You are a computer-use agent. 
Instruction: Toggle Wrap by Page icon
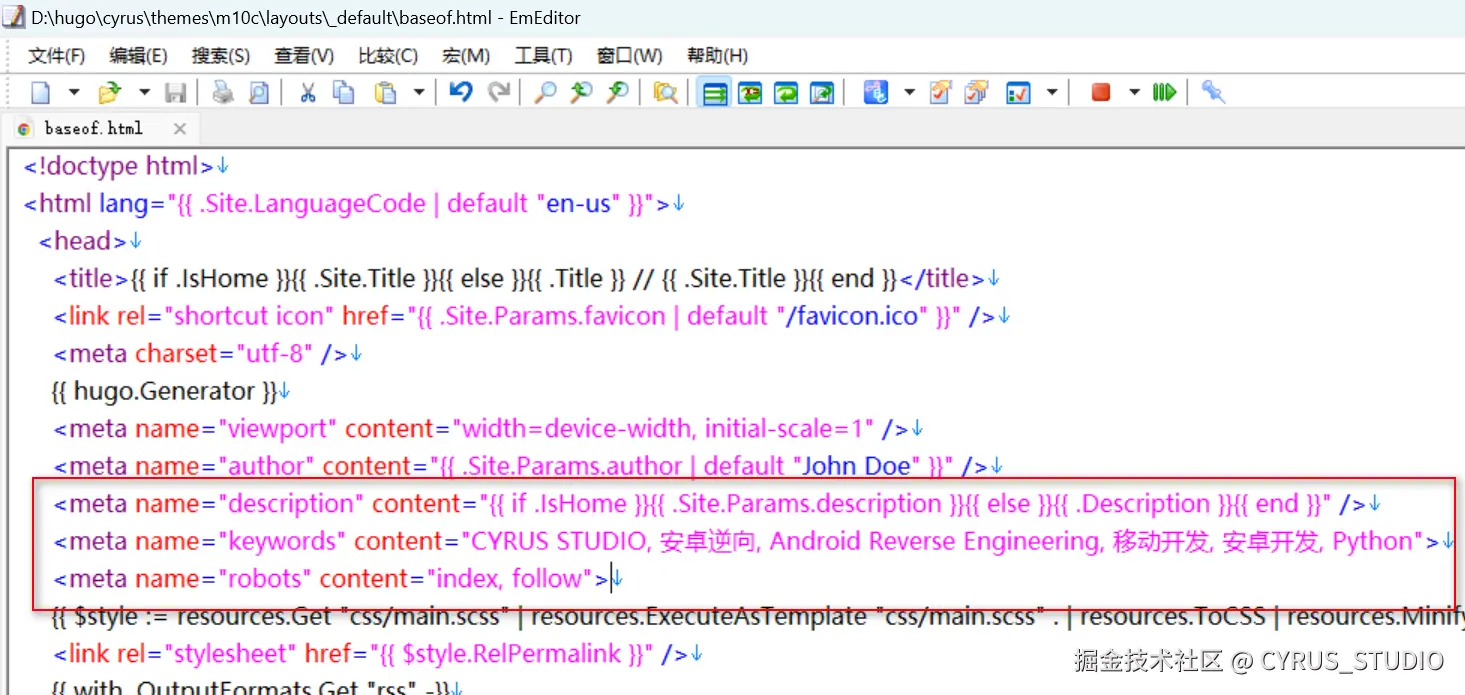pos(822,93)
